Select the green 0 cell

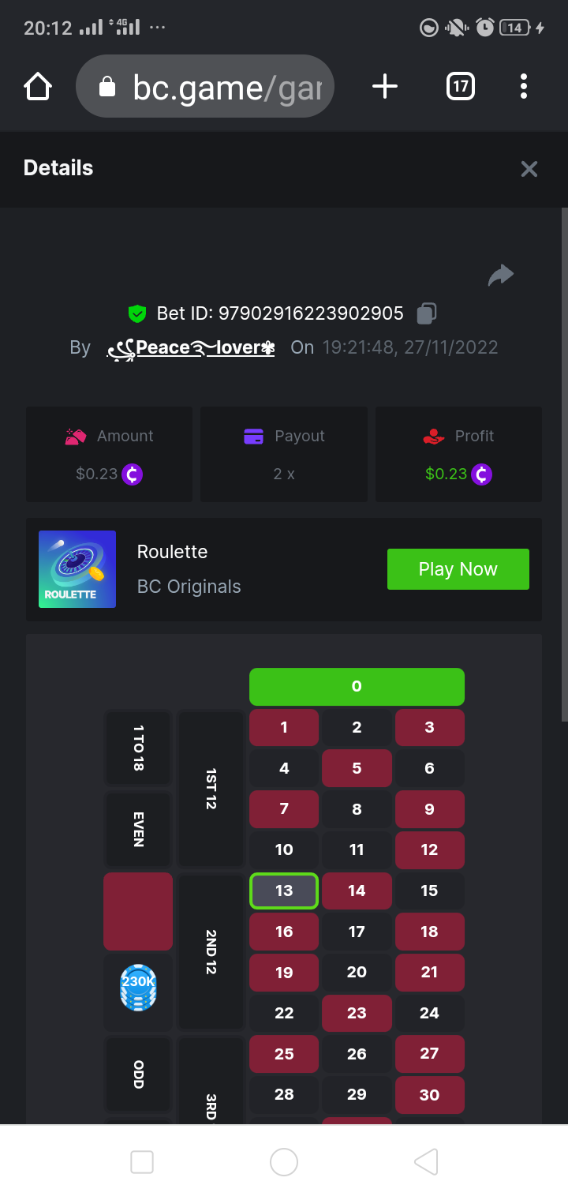(357, 686)
